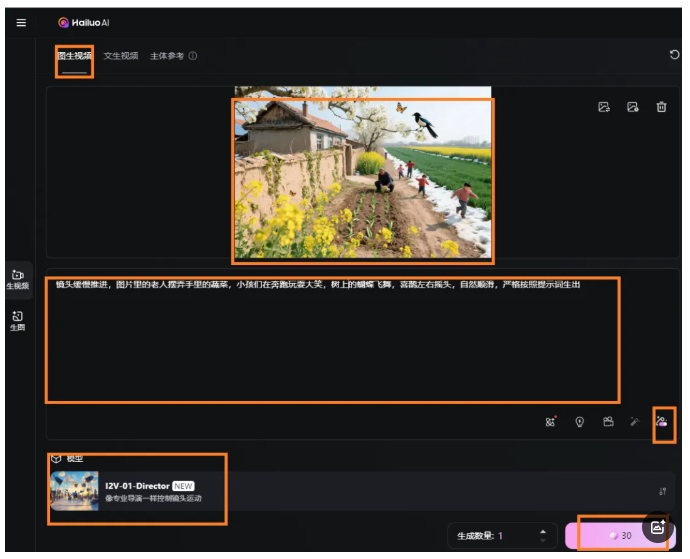
Task: Open model options via the swap arrows icon
Action: pos(662,491)
